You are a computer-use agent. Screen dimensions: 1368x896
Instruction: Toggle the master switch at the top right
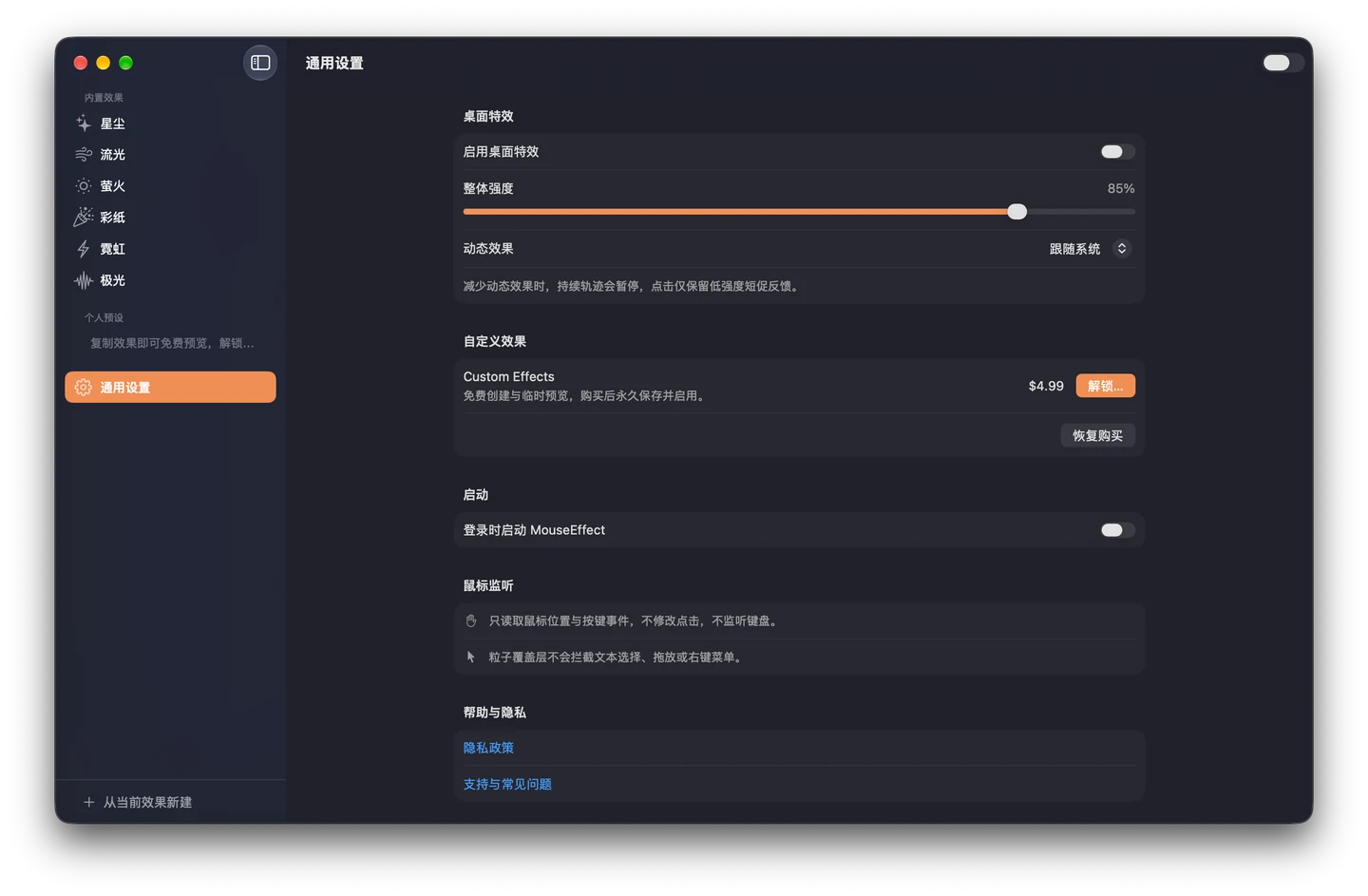coord(1282,63)
